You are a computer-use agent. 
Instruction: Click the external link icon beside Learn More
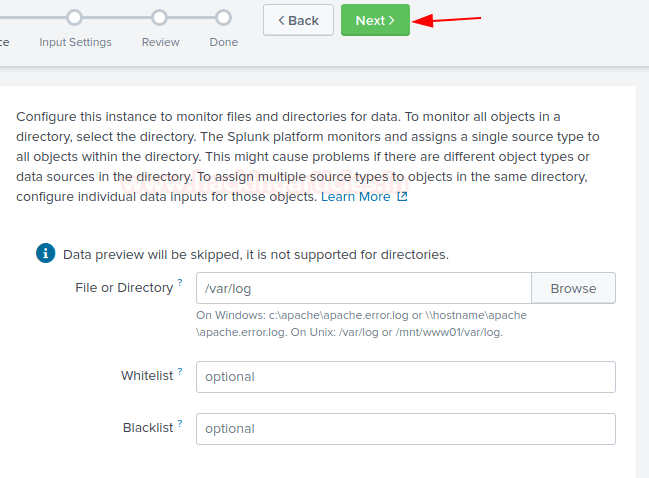click(x=402, y=197)
